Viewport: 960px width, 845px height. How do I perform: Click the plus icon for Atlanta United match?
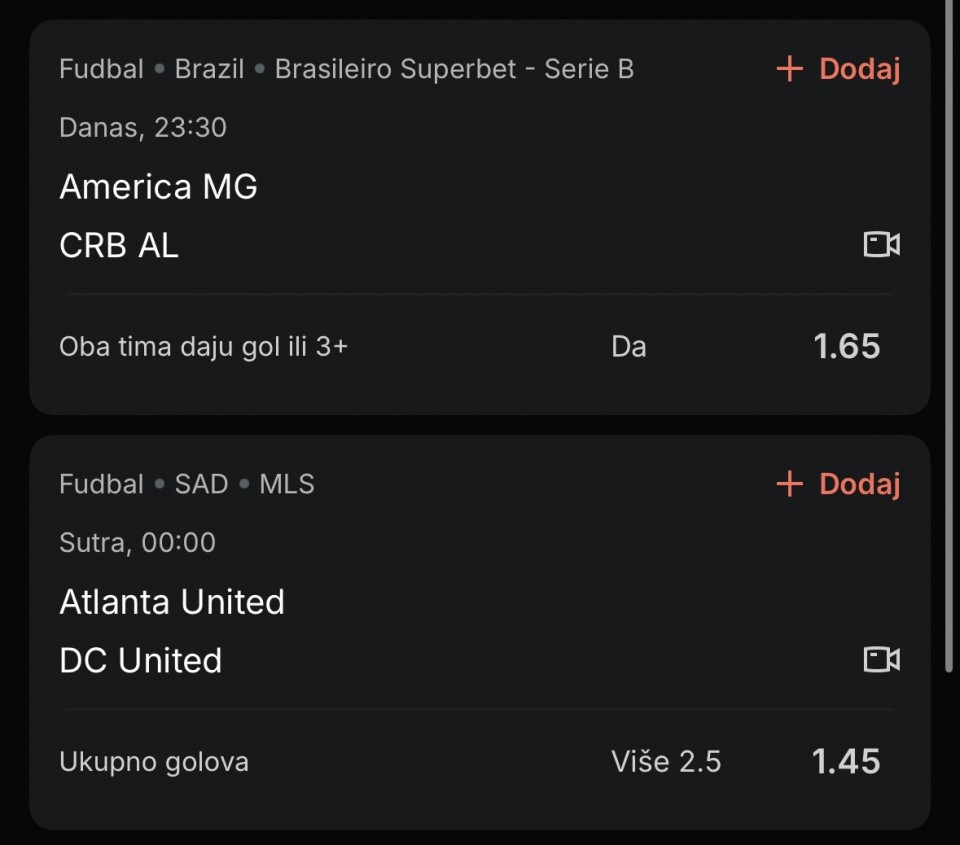(790, 484)
